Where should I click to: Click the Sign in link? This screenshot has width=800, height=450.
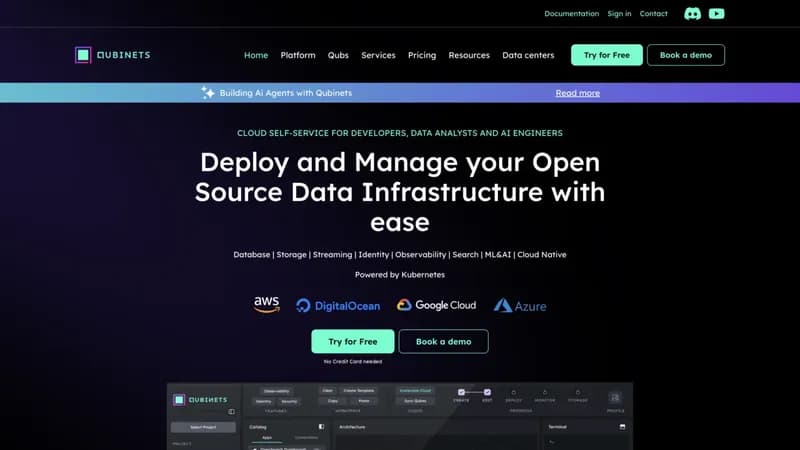[619, 14]
